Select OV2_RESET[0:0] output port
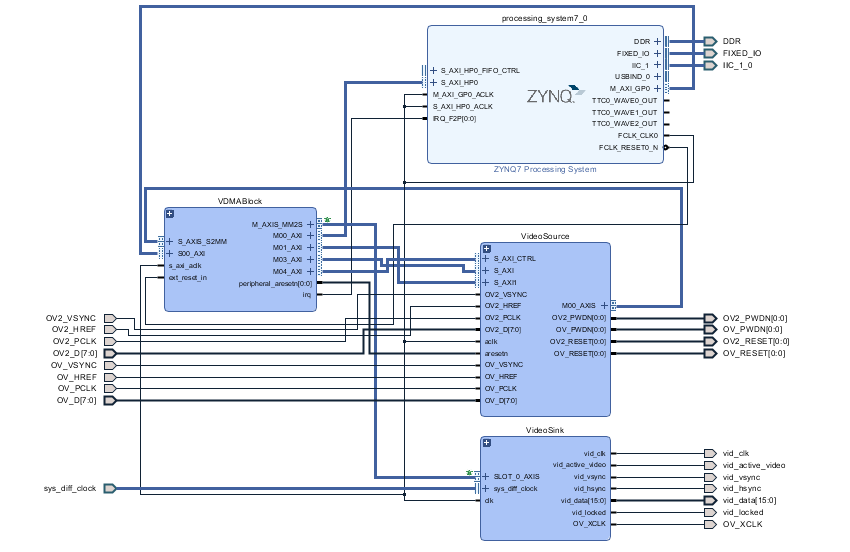 [x=711, y=341]
